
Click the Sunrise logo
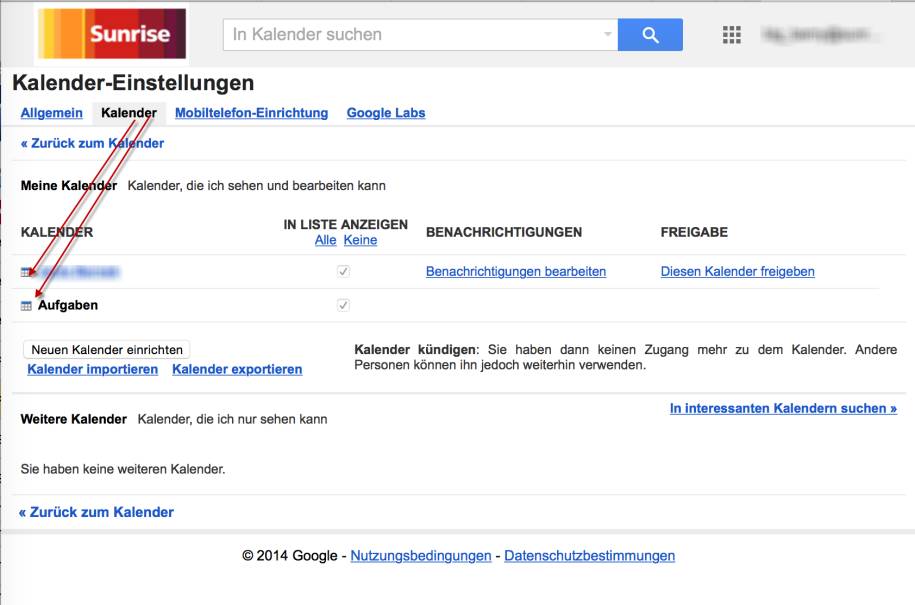pyautogui.click(x=113, y=31)
